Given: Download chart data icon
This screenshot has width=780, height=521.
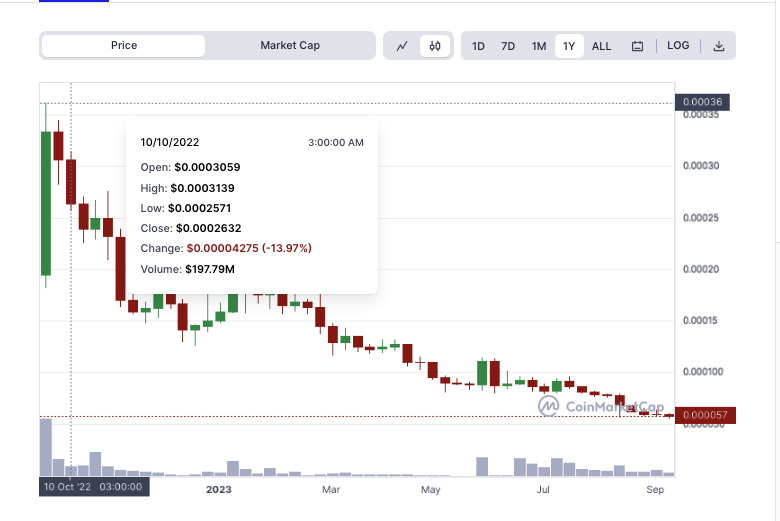Looking at the screenshot, I should pos(719,46).
